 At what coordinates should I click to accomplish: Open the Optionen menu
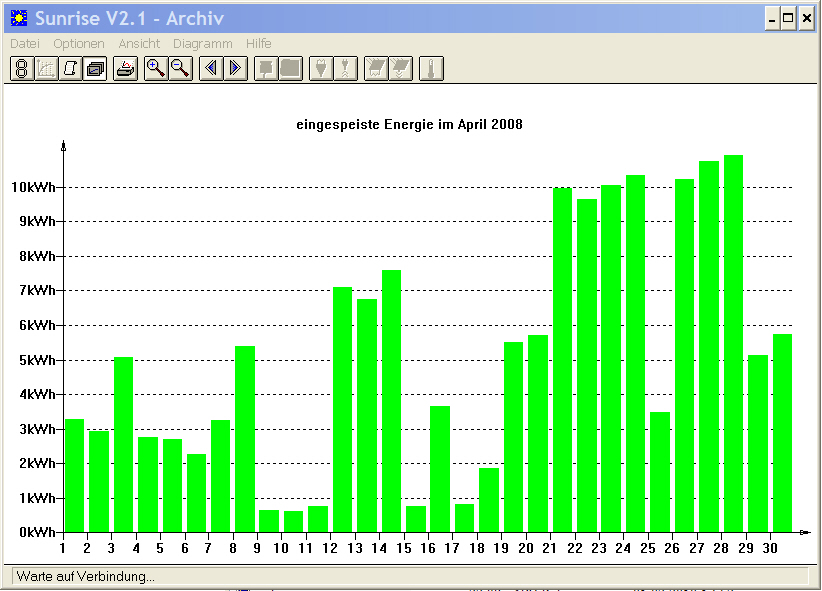(x=79, y=44)
